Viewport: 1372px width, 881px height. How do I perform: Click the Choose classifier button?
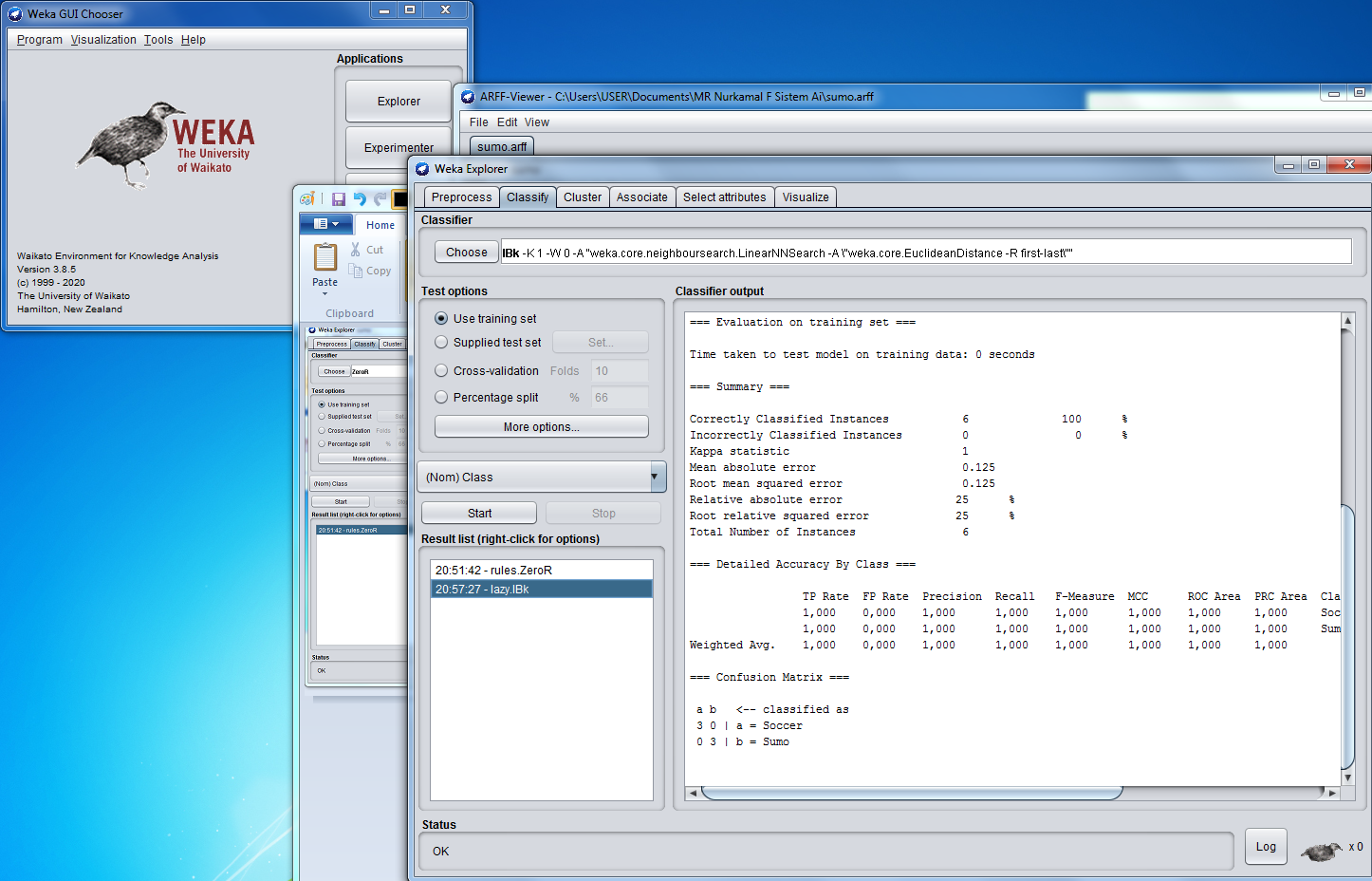[x=467, y=252]
